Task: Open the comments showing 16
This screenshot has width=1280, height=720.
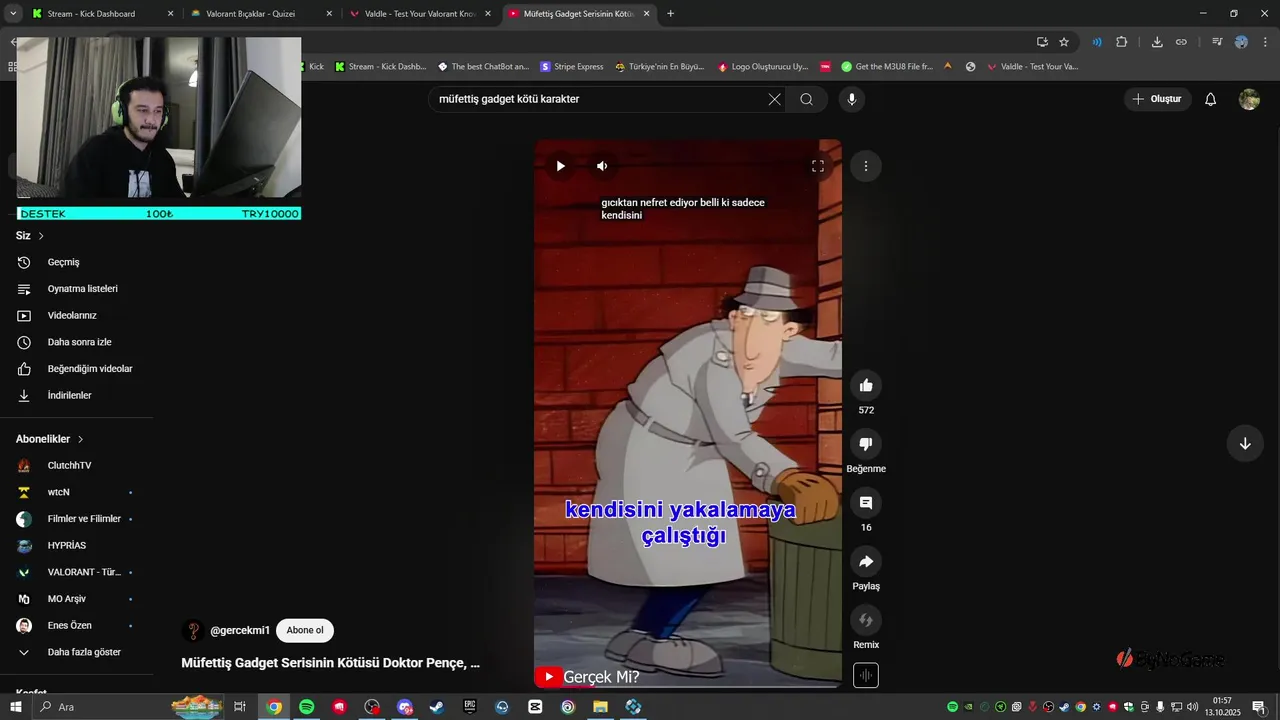Action: pos(866,502)
